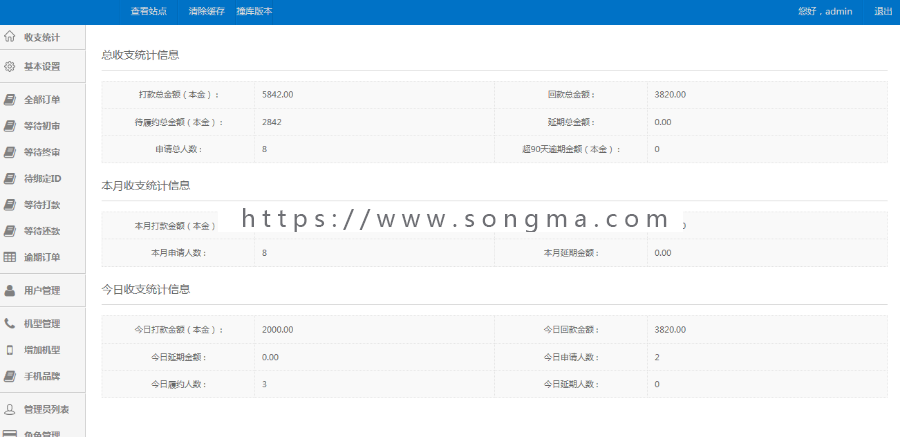
Task: Select the 今日申请人数 label
Action: click(571, 357)
